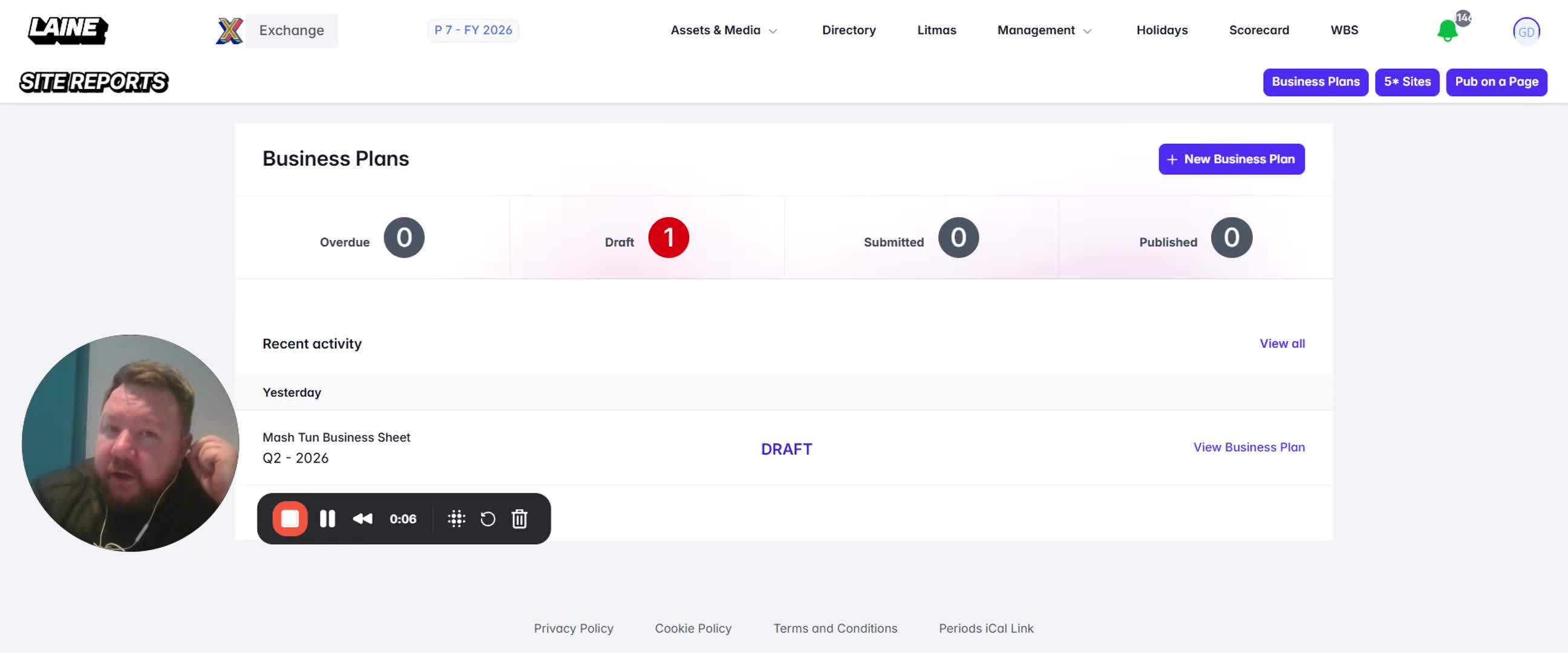Pause the recording

tap(327, 519)
